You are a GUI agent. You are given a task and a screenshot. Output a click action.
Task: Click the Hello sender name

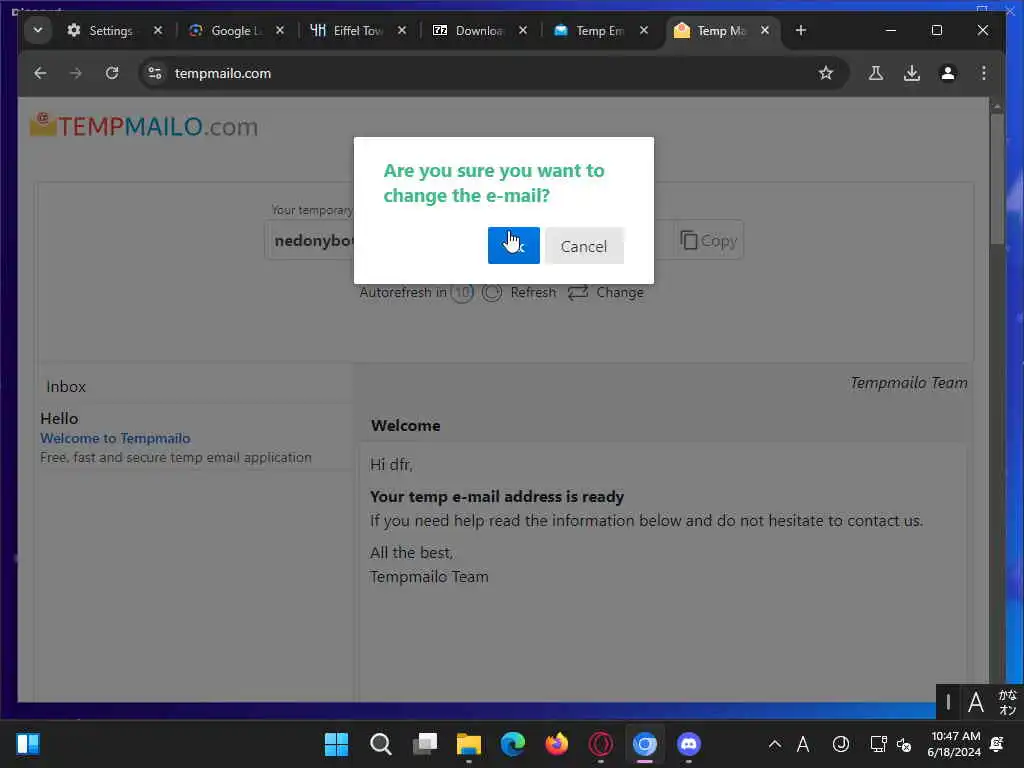tap(59, 419)
